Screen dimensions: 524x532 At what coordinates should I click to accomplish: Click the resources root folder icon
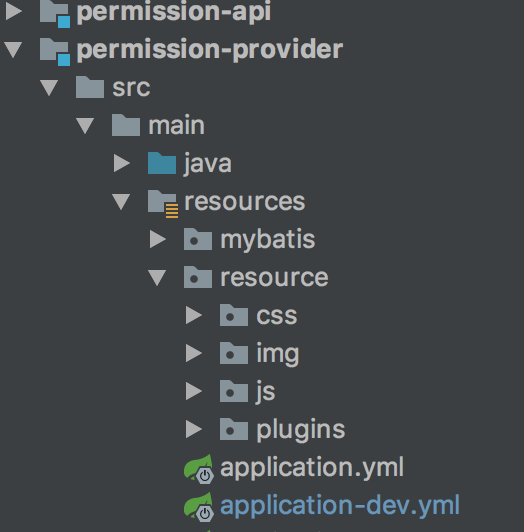pos(163,204)
